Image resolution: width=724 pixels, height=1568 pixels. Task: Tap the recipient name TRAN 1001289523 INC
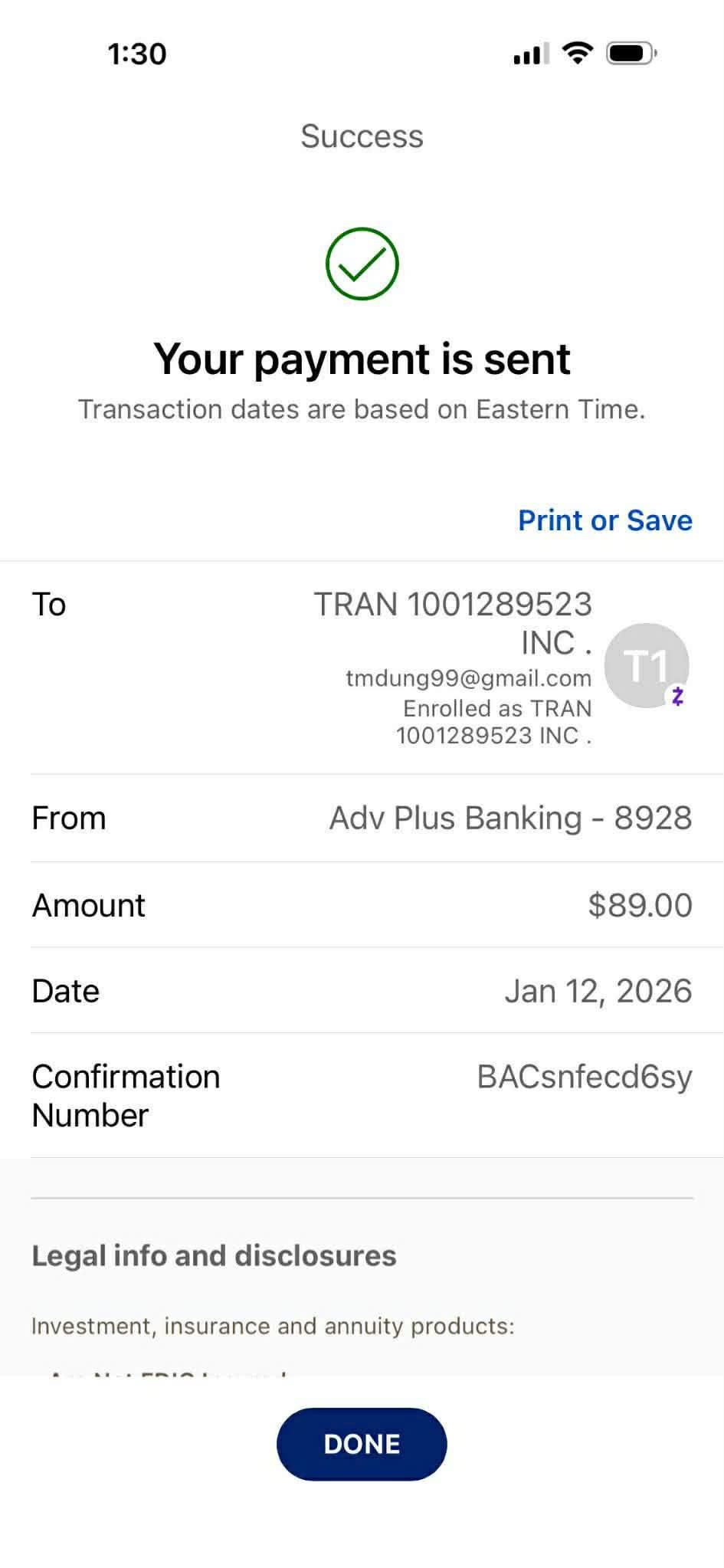pyautogui.click(x=453, y=622)
